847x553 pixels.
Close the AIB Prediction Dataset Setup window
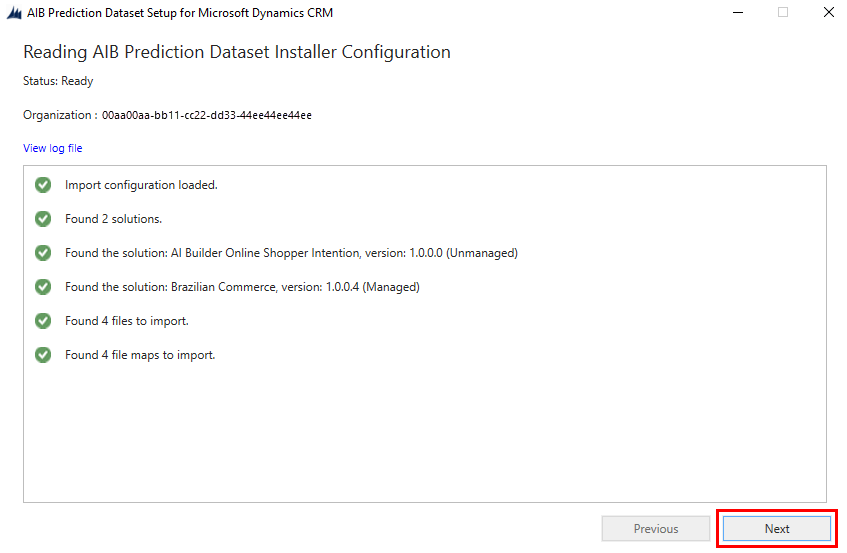[x=828, y=13]
